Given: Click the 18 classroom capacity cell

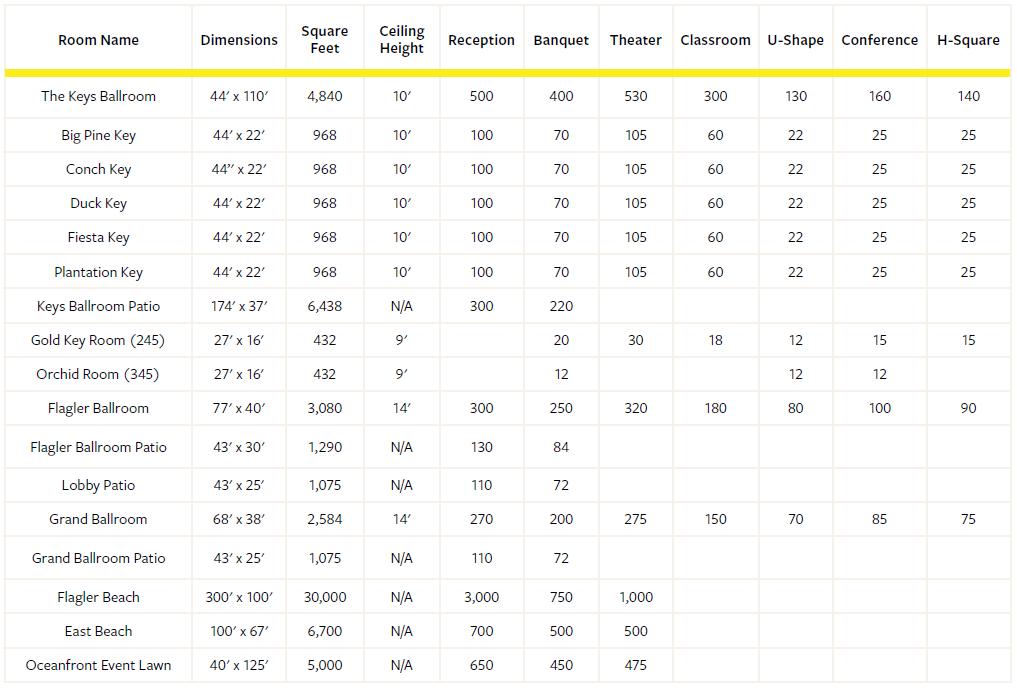Looking at the screenshot, I should [x=715, y=340].
